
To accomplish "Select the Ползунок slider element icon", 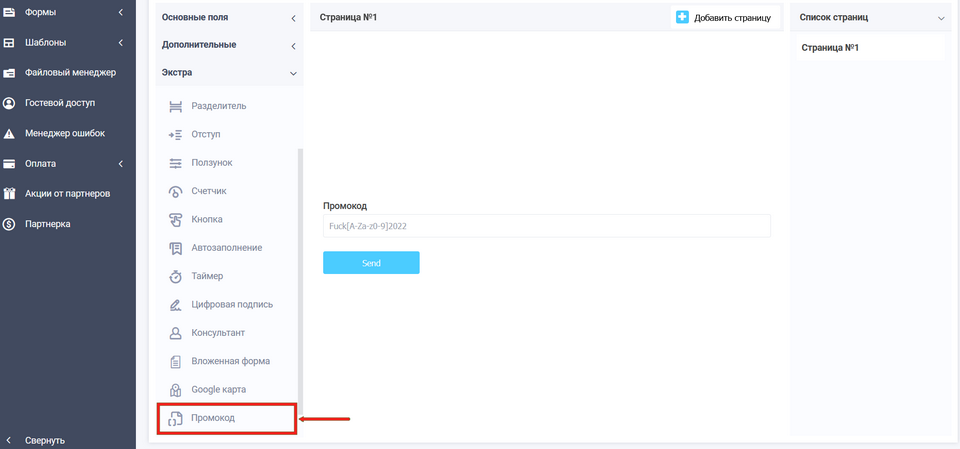I will click(175, 163).
